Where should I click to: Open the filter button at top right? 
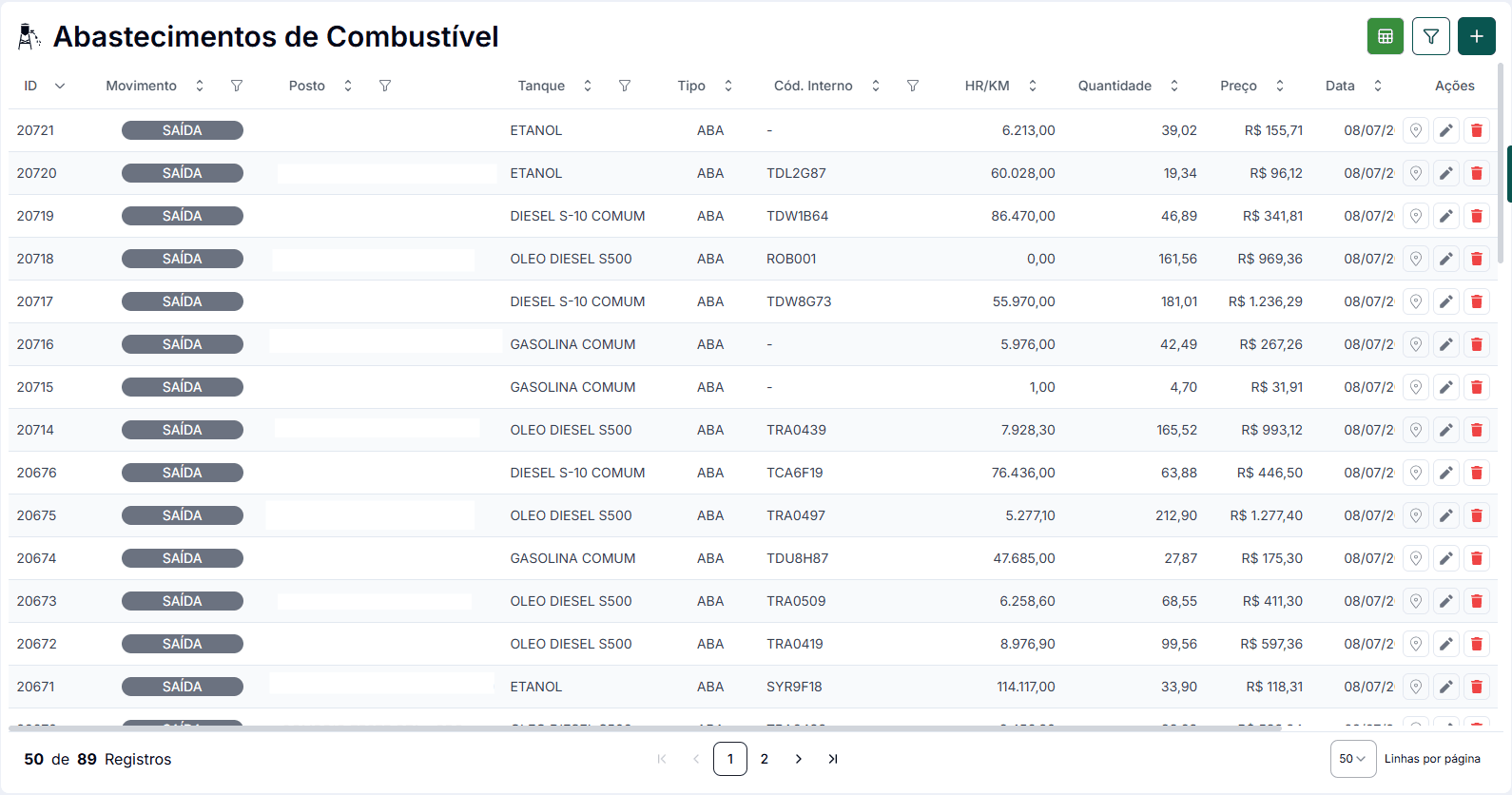[1431, 36]
